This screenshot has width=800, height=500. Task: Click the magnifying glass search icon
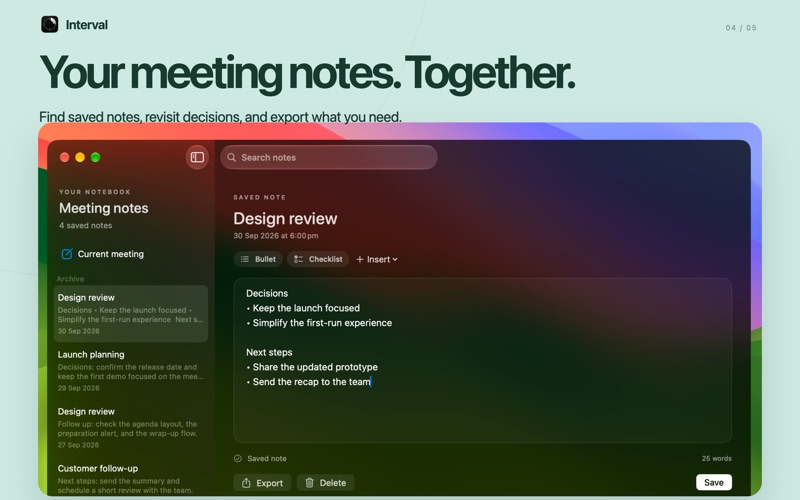click(232, 157)
